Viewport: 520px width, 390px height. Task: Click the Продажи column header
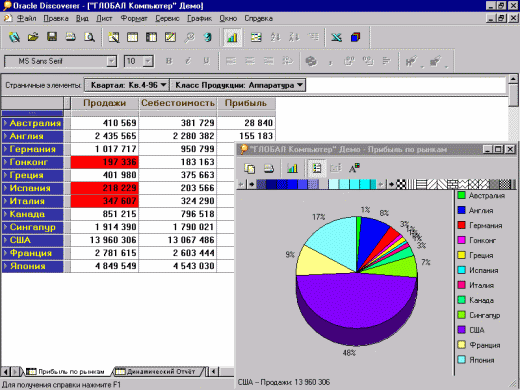pos(105,103)
